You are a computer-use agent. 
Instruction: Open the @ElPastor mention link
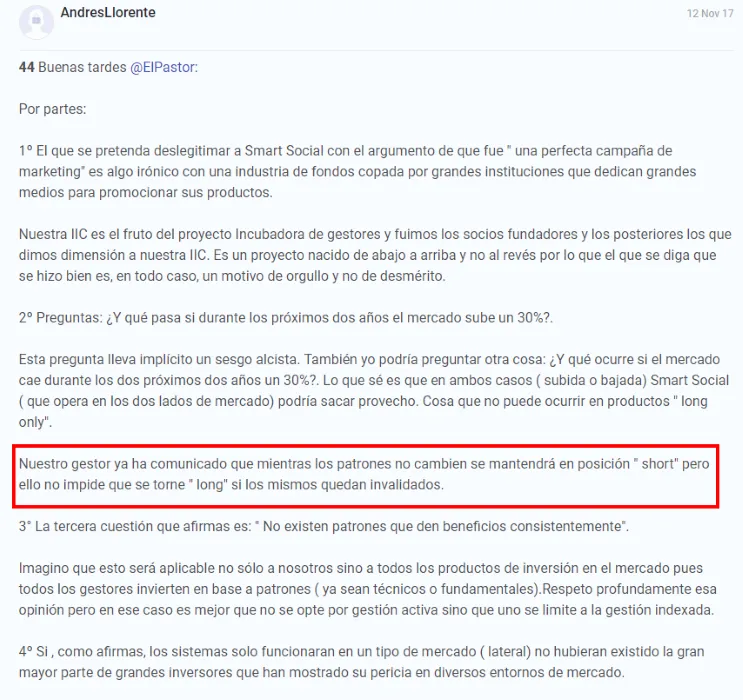pyautogui.click(x=164, y=67)
